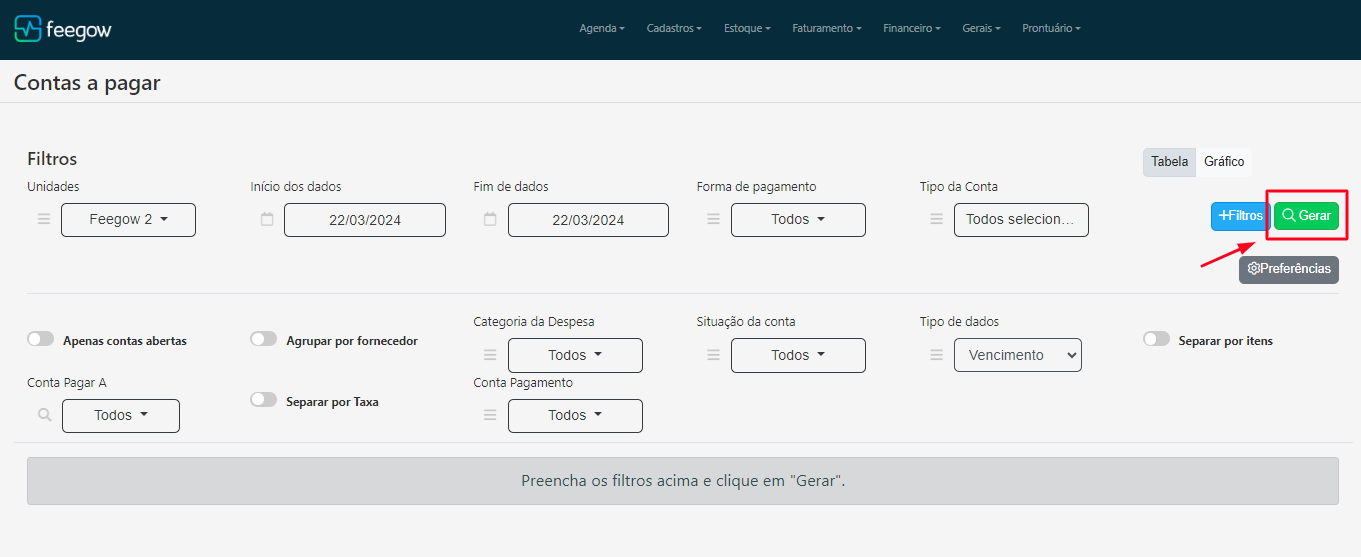
Task: Open Tipo da Conta Todos selecionados dropdown
Action: click(x=1021, y=220)
